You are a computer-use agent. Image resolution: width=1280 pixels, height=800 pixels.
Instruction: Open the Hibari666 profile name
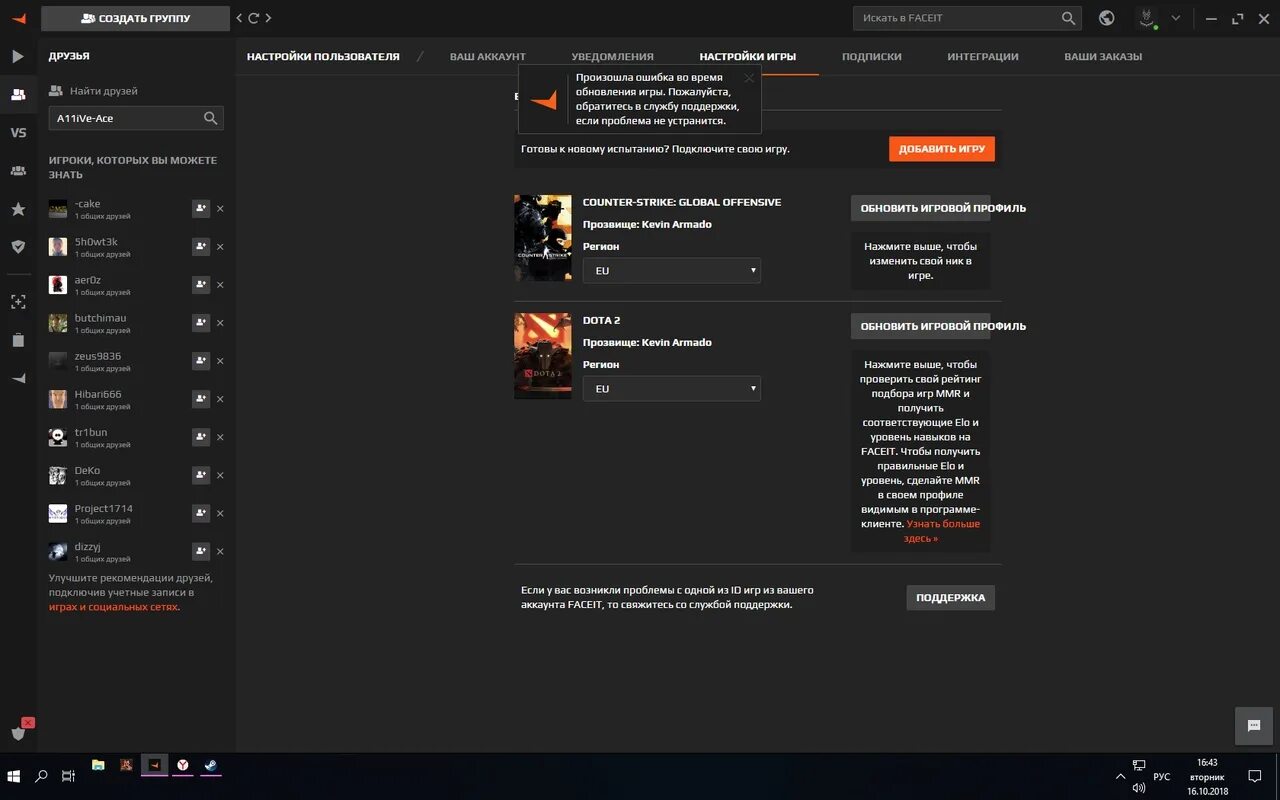(x=98, y=394)
